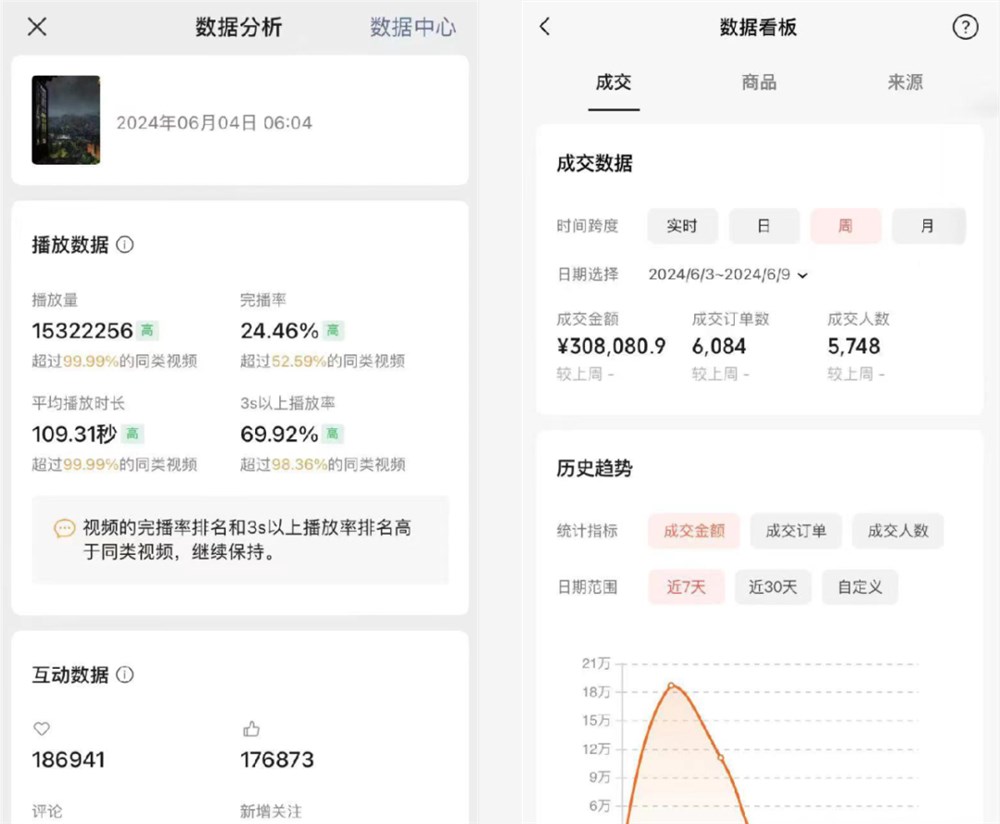1000x824 pixels.
Task: Click the thumbs-up icon above 176873
Action: pyautogui.click(x=251, y=729)
